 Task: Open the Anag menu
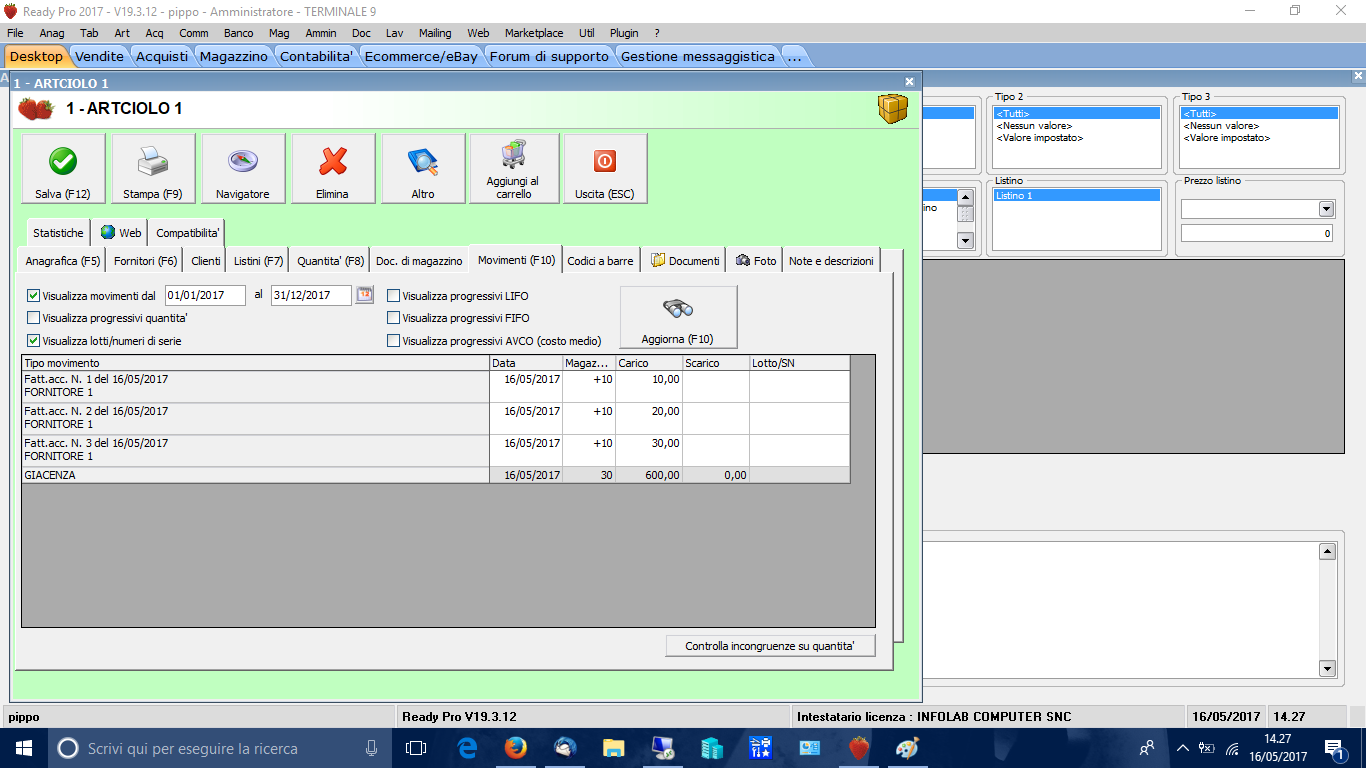52,33
